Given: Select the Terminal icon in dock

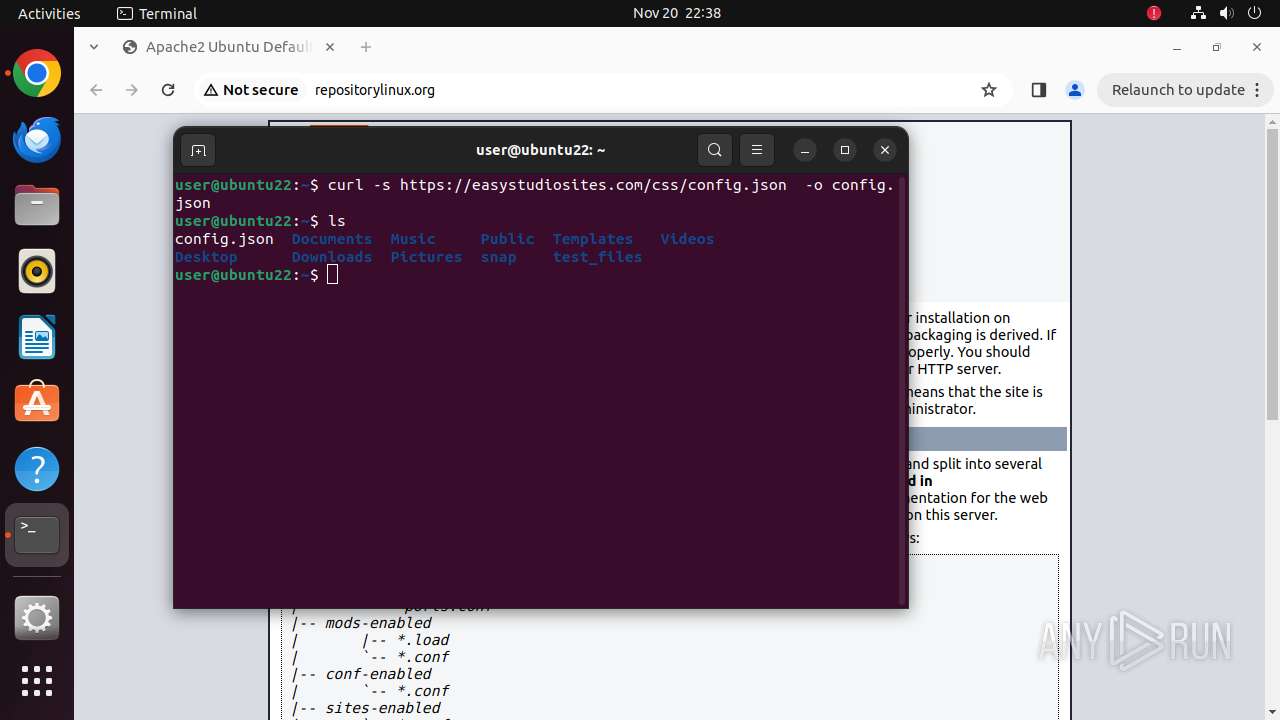Looking at the screenshot, I should [37, 535].
